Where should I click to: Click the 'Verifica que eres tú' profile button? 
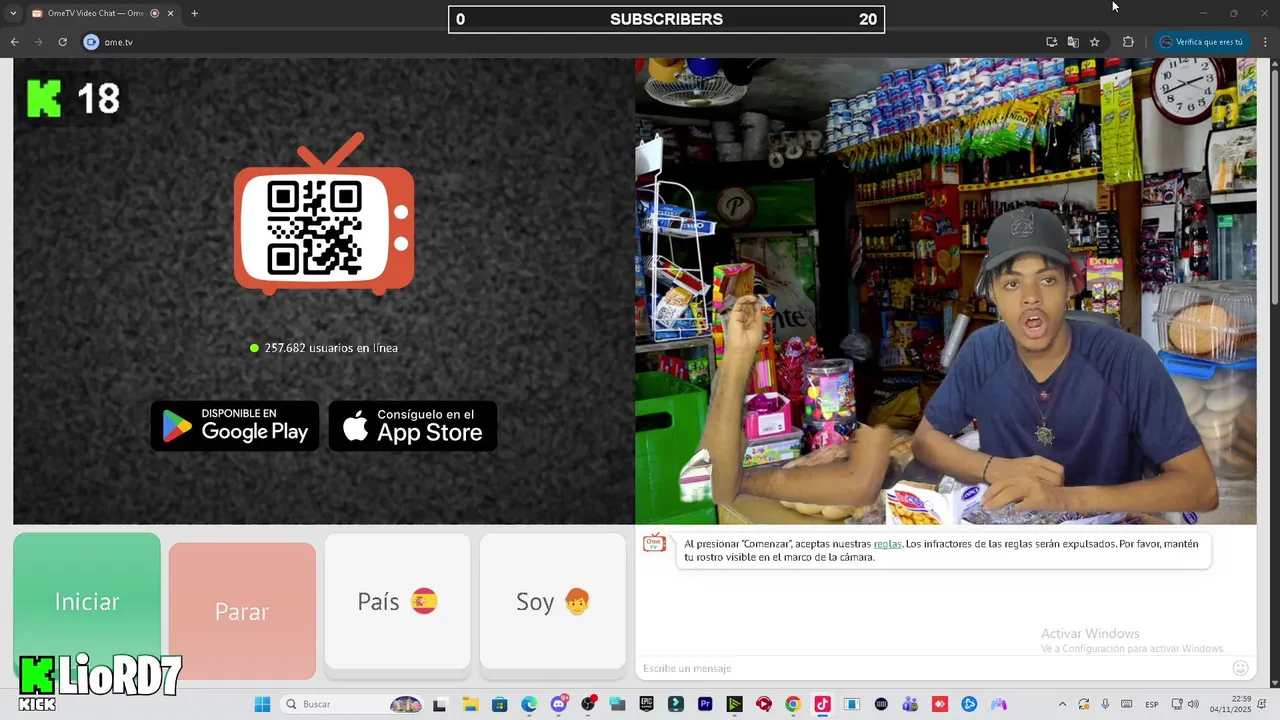[1201, 42]
